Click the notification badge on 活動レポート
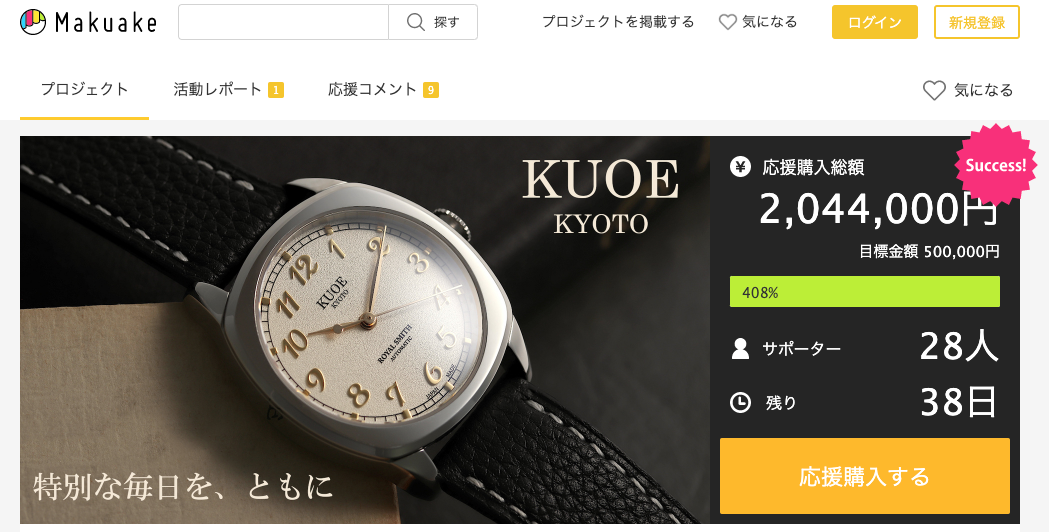The image size is (1049, 532). point(276,90)
